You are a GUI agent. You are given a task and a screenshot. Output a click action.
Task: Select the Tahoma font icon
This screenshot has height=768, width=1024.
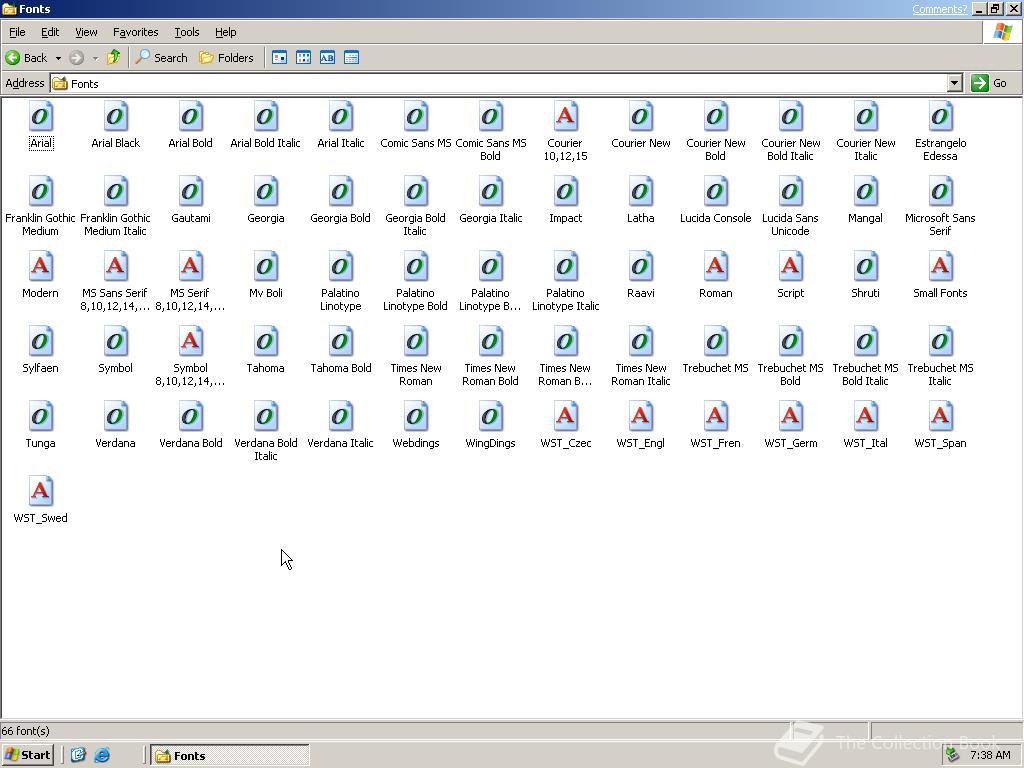coord(266,342)
